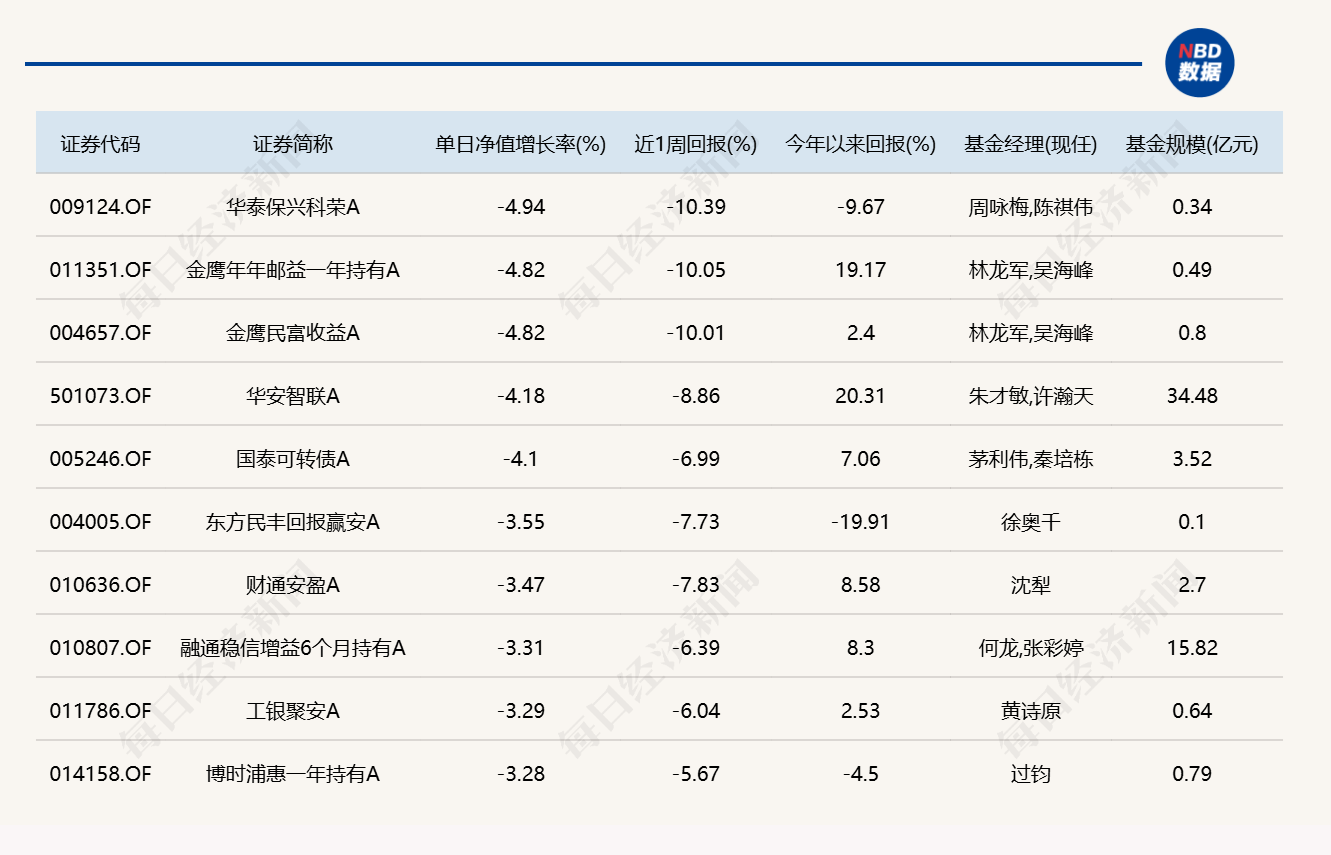Screen dimensions: 1331x855
Task: Click the -6.99 weekly return value
Action: coord(696,459)
